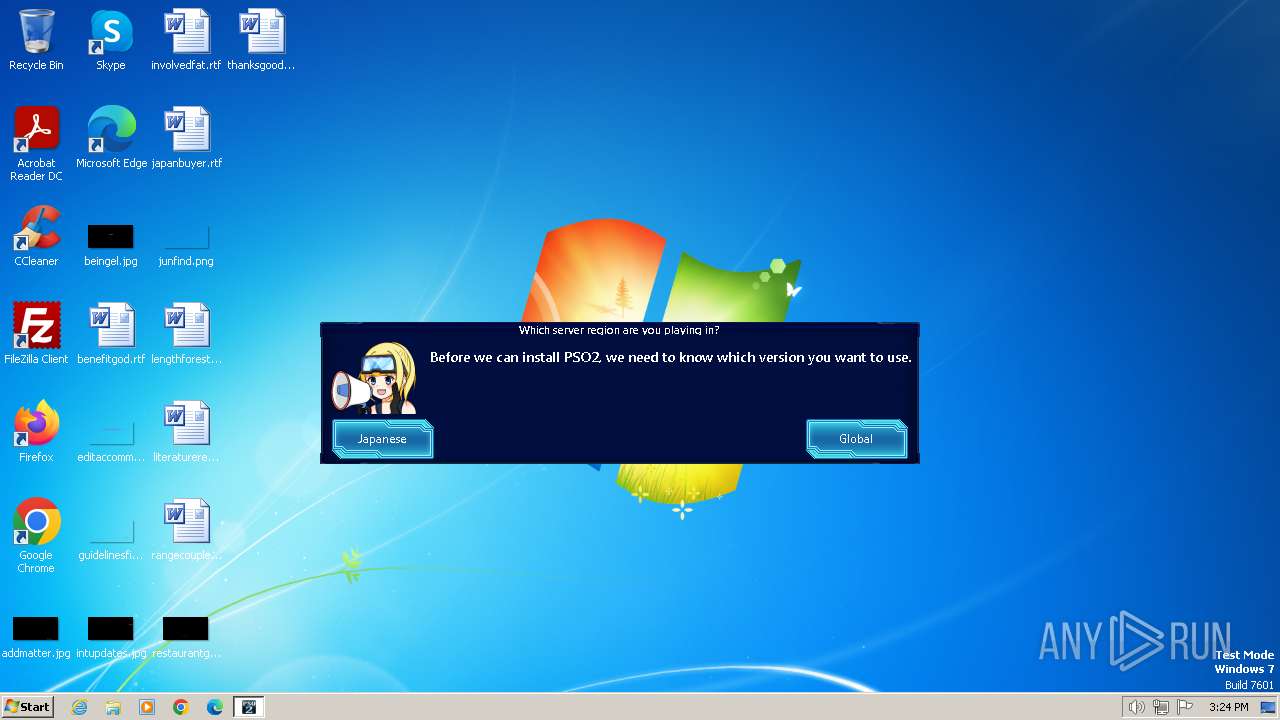Open the Recycle Bin icon
Image resolution: width=1280 pixels, height=720 pixels.
point(36,40)
